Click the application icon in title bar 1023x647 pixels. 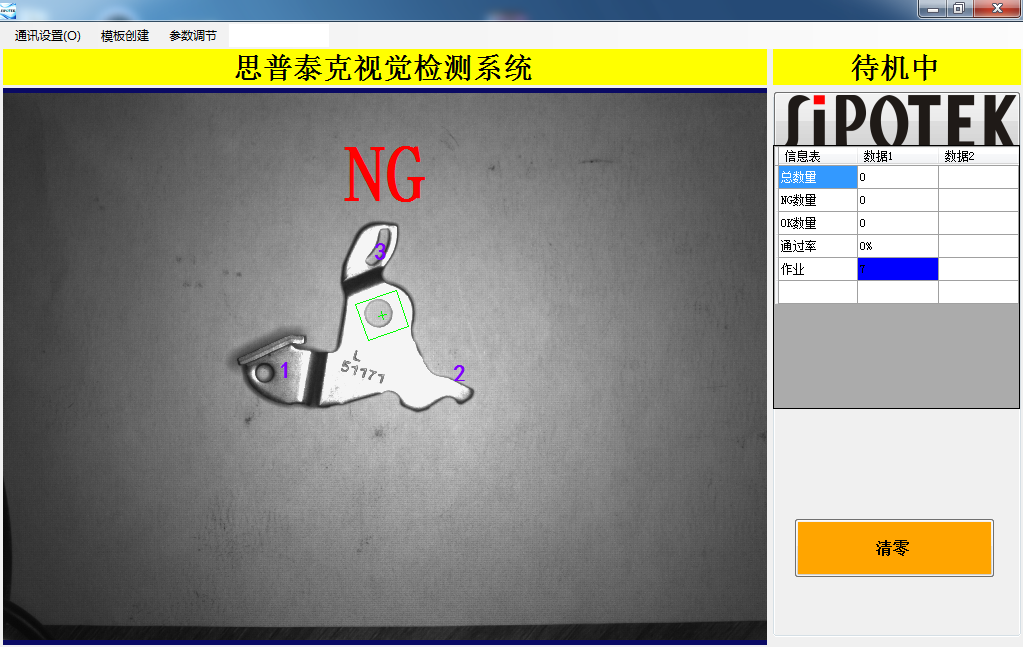click(8, 10)
